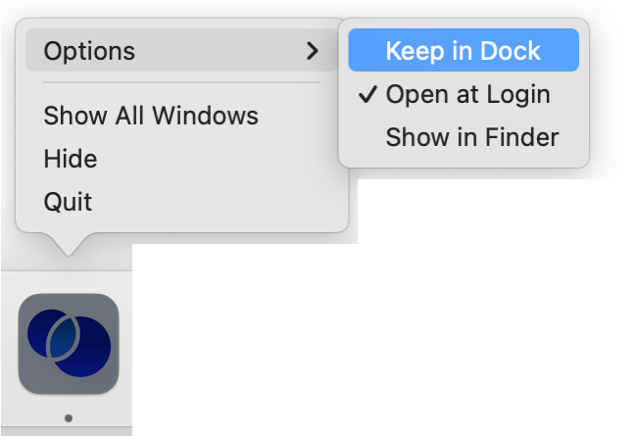The width and height of the screenshot is (634, 440).
Task: Hide the application from the menu
Action: point(70,159)
